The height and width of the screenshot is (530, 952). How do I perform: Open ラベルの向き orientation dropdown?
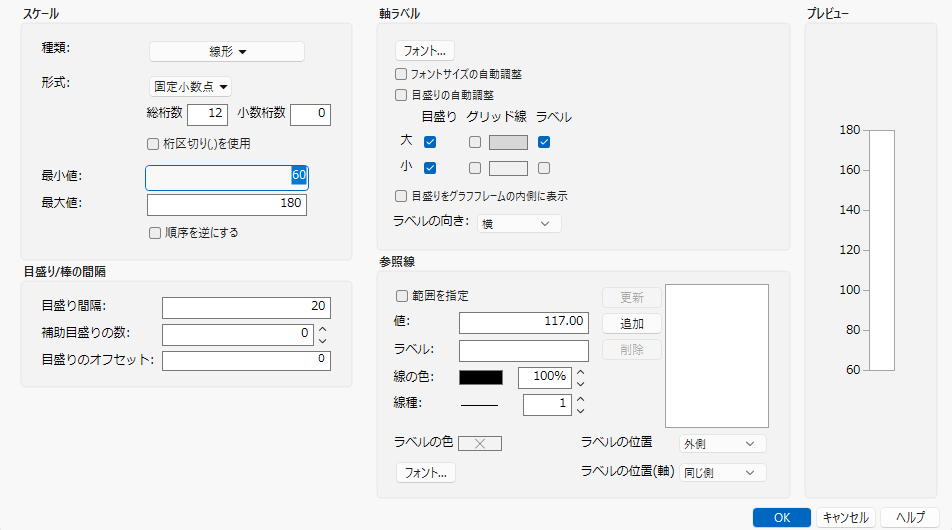[519, 223]
